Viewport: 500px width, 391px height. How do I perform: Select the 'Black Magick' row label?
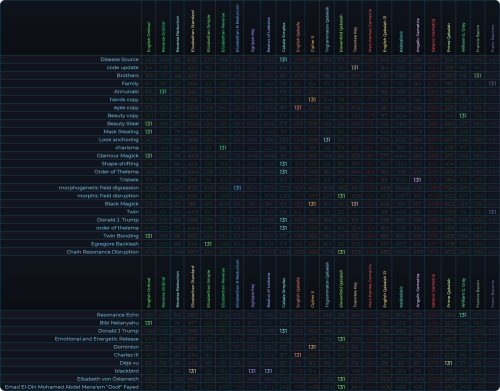point(122,204)
